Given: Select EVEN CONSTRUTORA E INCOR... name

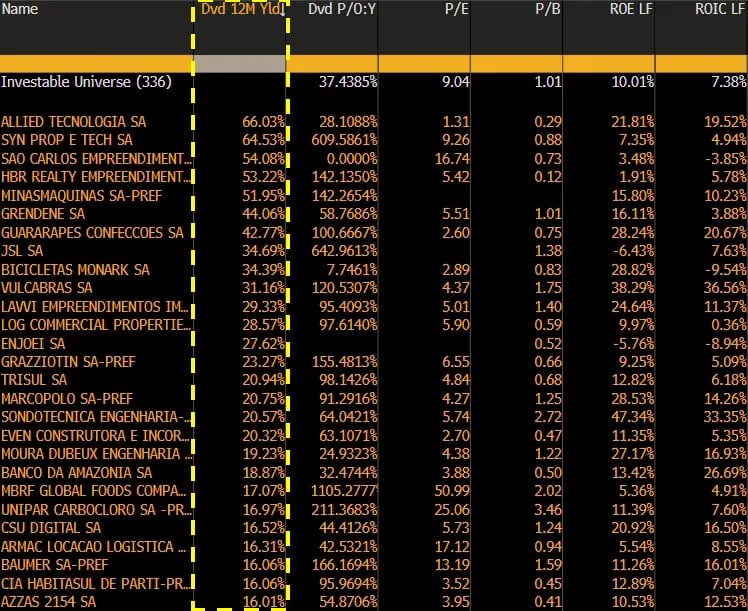Looking at the screenshot, I should [x=95, y=435].
